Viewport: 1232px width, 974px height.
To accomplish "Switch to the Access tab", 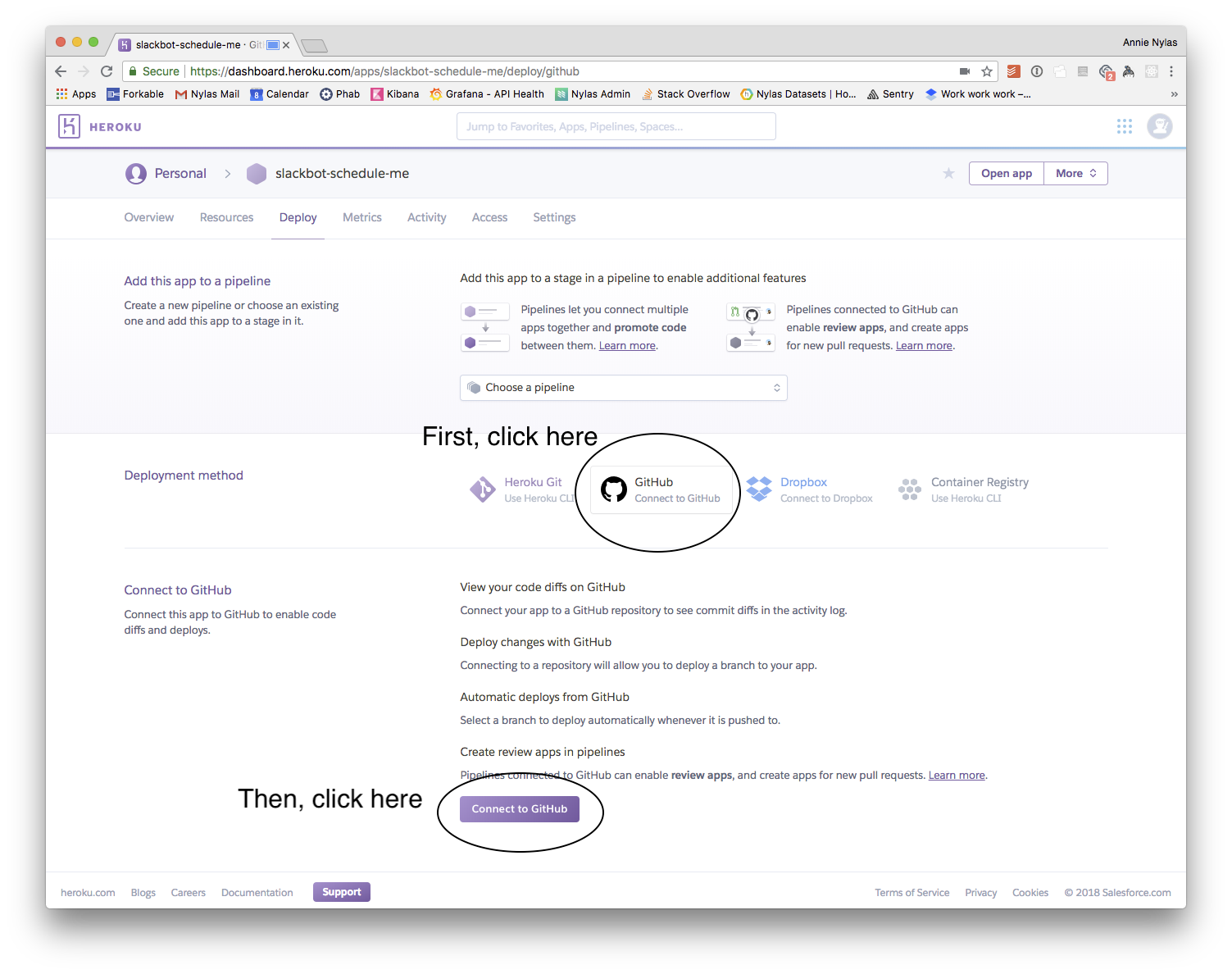I will pos(489,217).
